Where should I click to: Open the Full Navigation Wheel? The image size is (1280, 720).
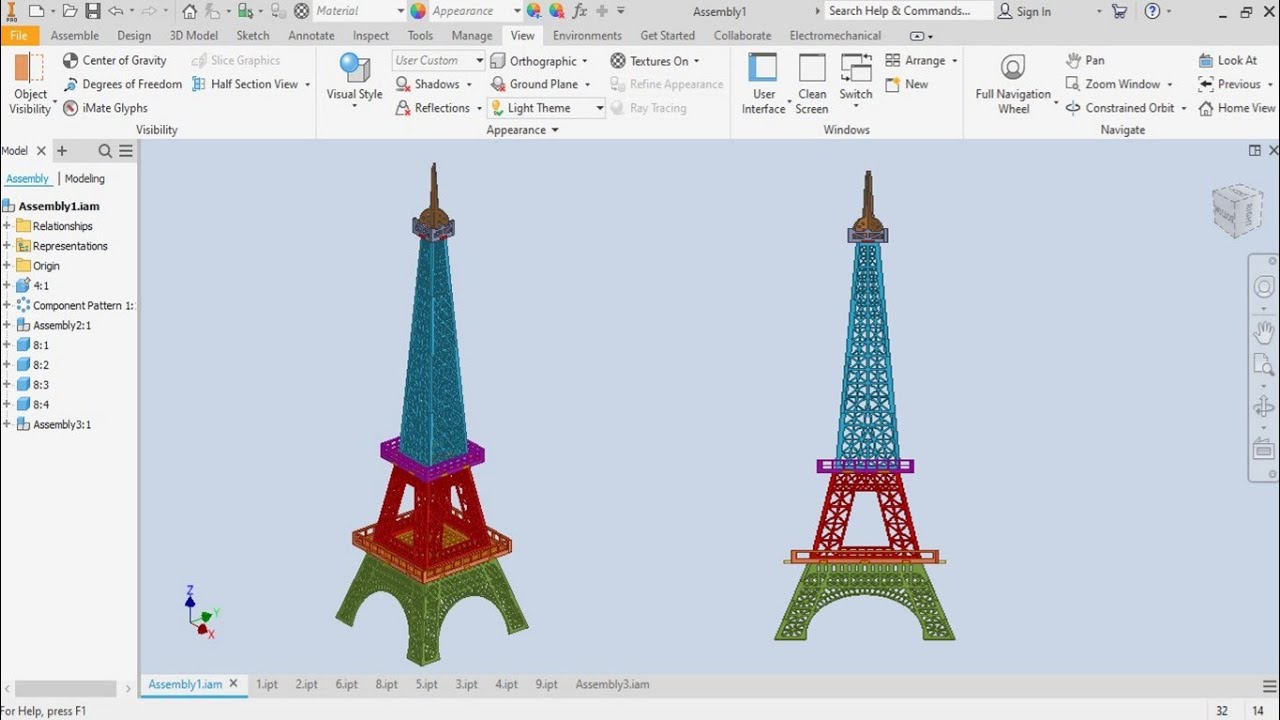1013,83
